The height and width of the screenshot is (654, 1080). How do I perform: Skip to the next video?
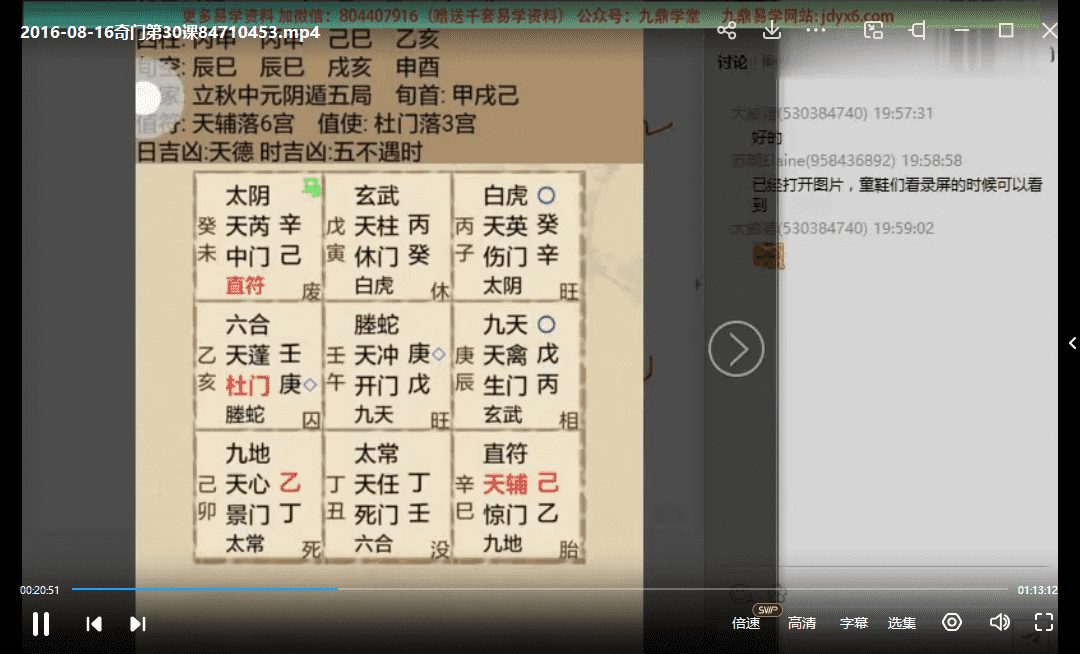[x=138, y=623]
